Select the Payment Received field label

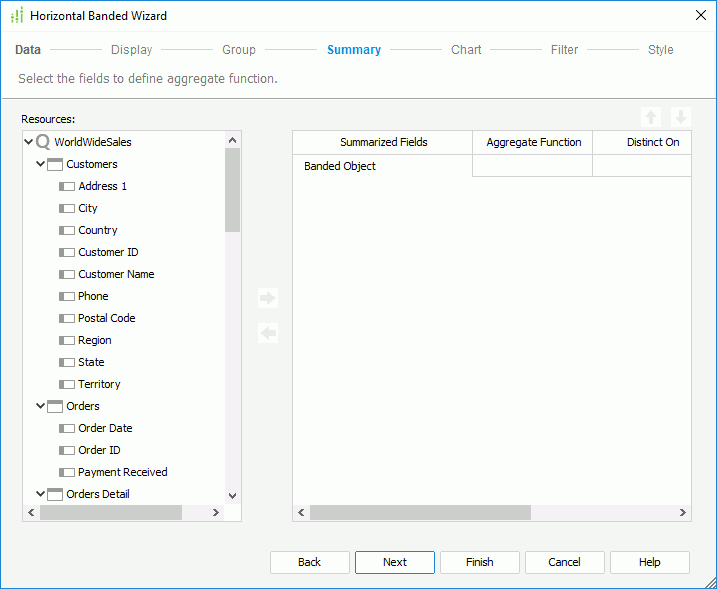(x=123, y=472)
